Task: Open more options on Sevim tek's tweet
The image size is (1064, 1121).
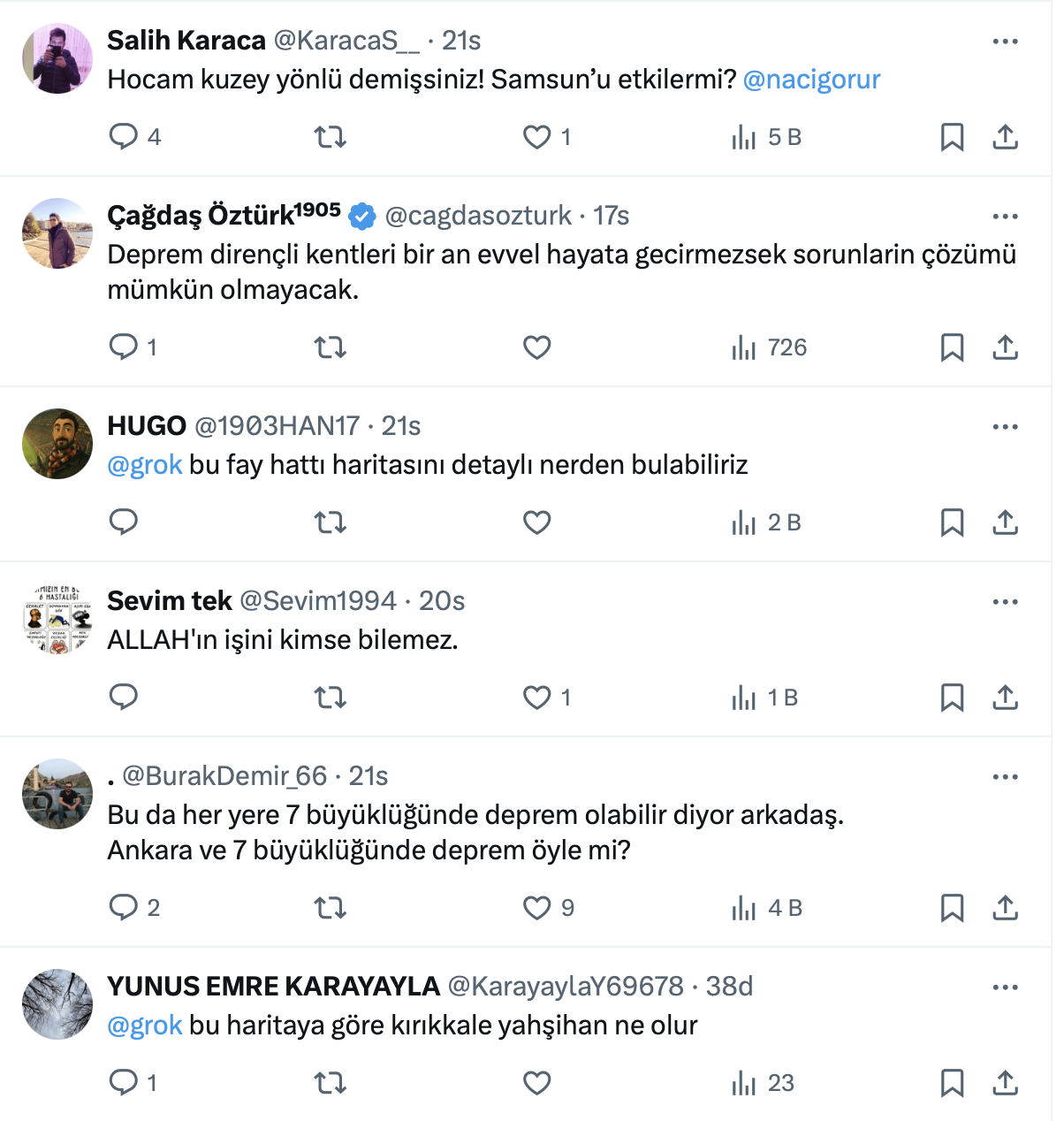Action: click(1005, 602)
